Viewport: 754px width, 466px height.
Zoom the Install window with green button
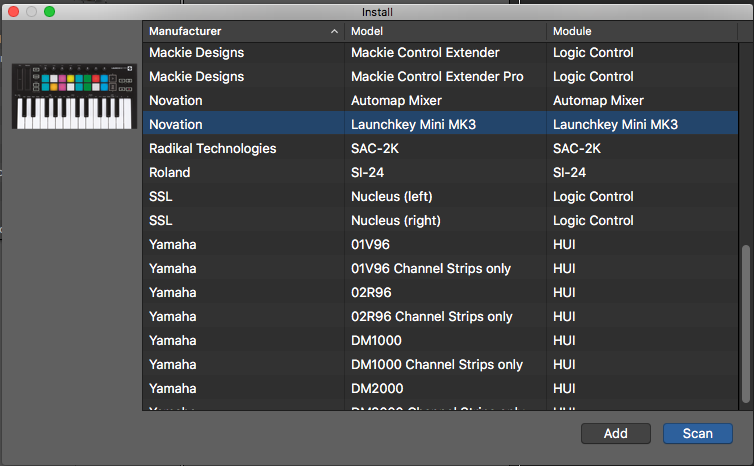click(50, 12)
